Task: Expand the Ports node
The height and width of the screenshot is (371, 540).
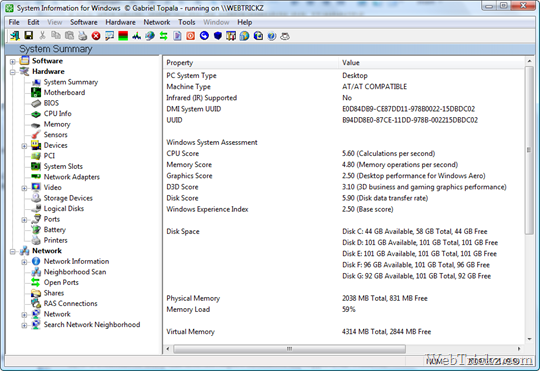Action: (x=24, y=220)
